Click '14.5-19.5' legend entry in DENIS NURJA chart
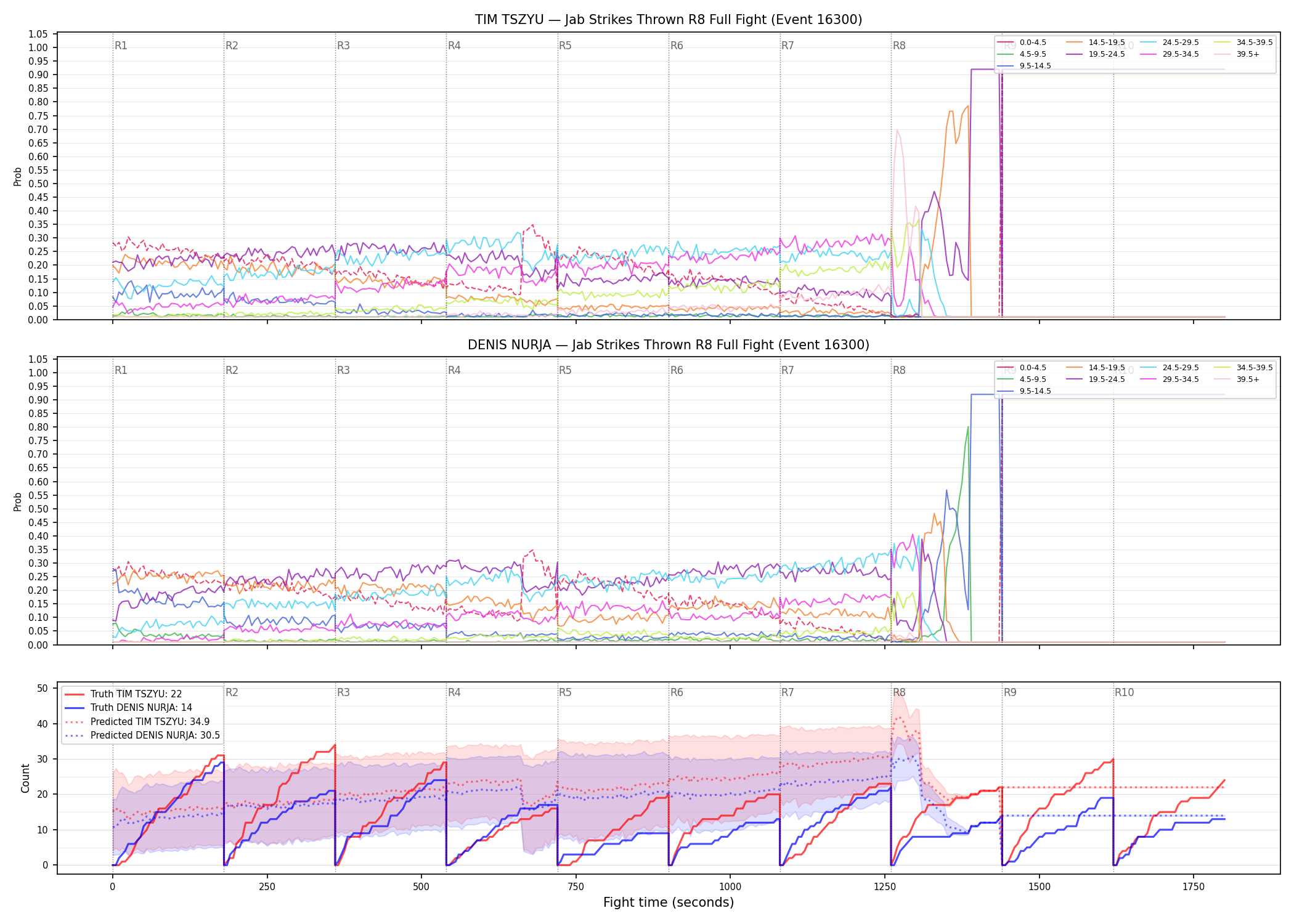Viewport: 1294px width, 924px height. pyautogui.click(x=1096, y=368)
